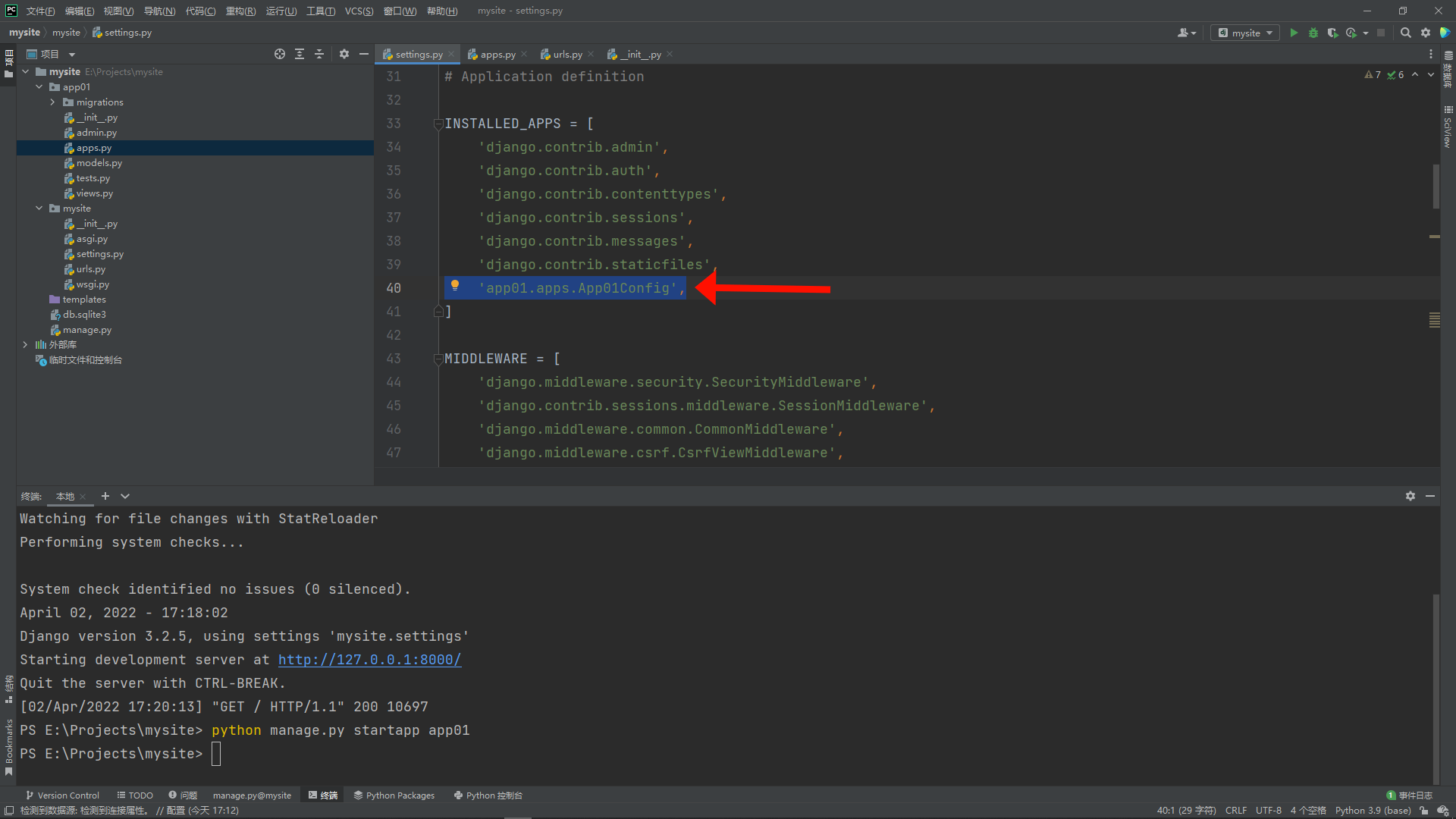
Task: Click the profiler run icon
Action: click(x=1351, y=33)
